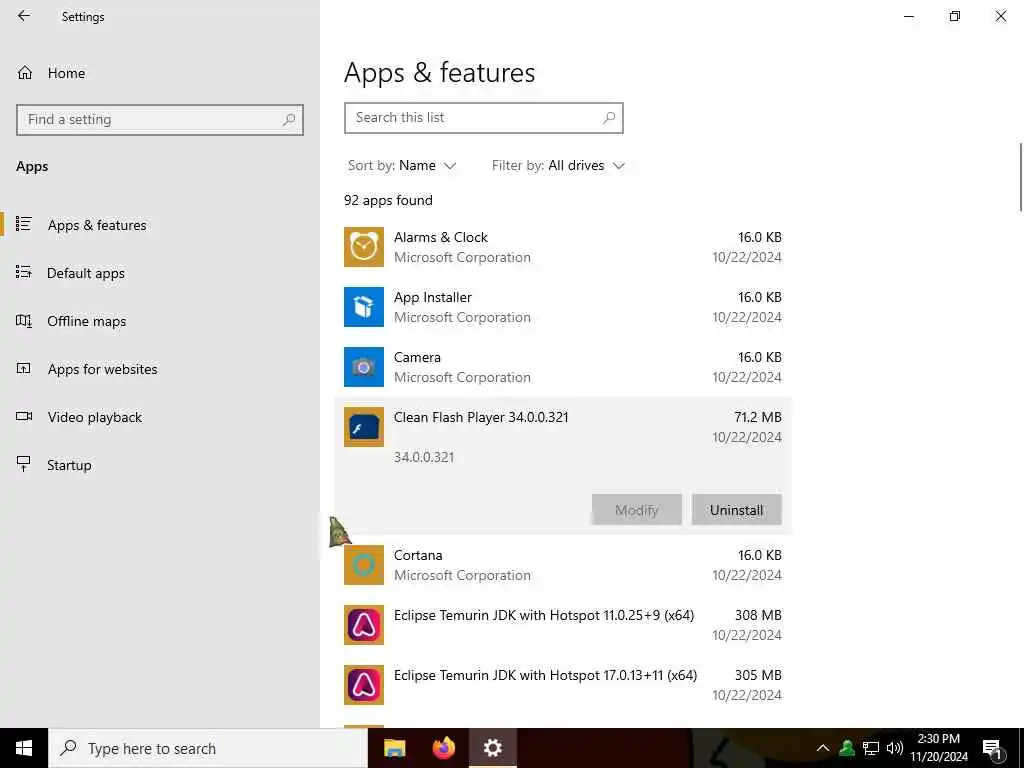
Task: Go to Video playback page
Action: pos(160,417)
